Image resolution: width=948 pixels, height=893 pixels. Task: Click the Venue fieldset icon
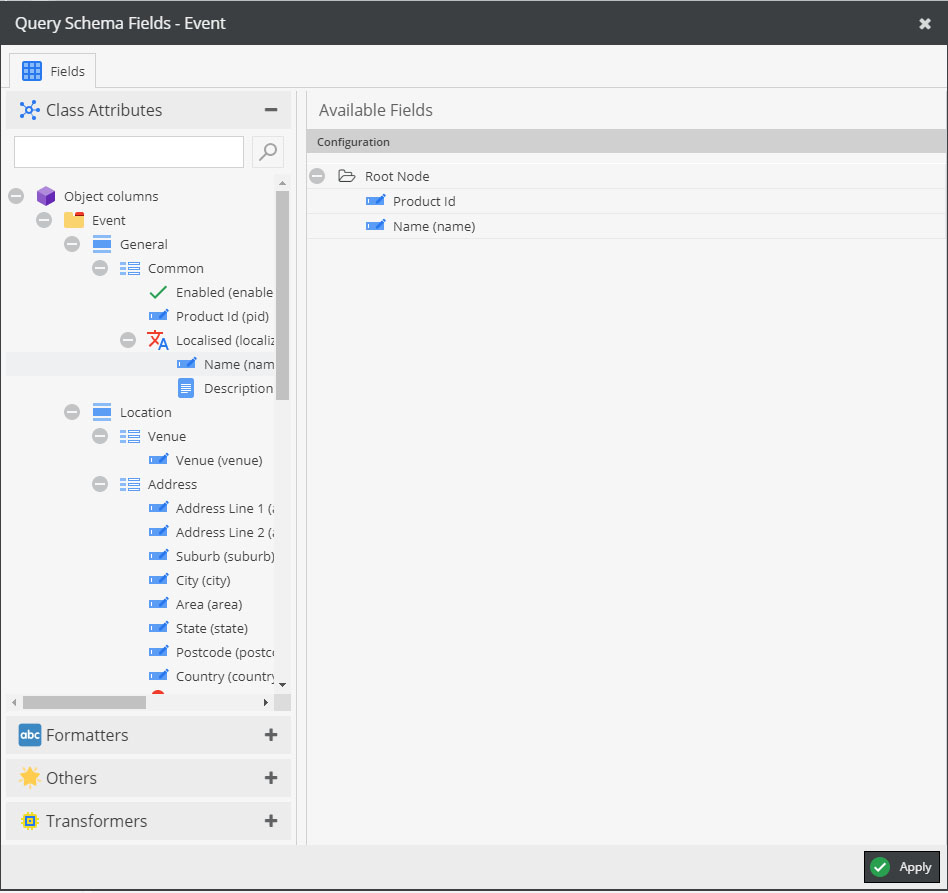pyautogui.click(x=130, y=437)
